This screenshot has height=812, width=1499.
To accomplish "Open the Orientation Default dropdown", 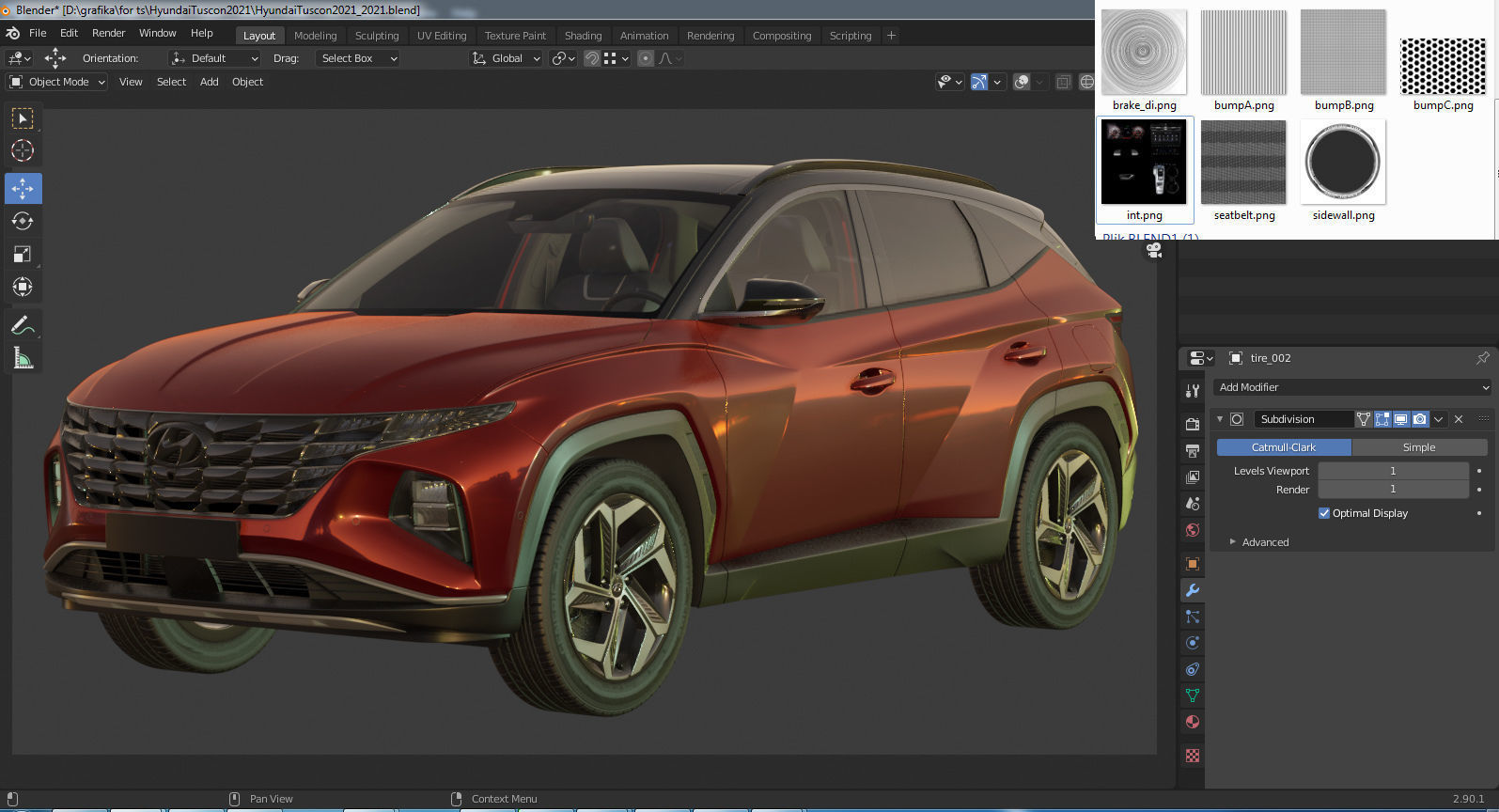I will (214, 58).
